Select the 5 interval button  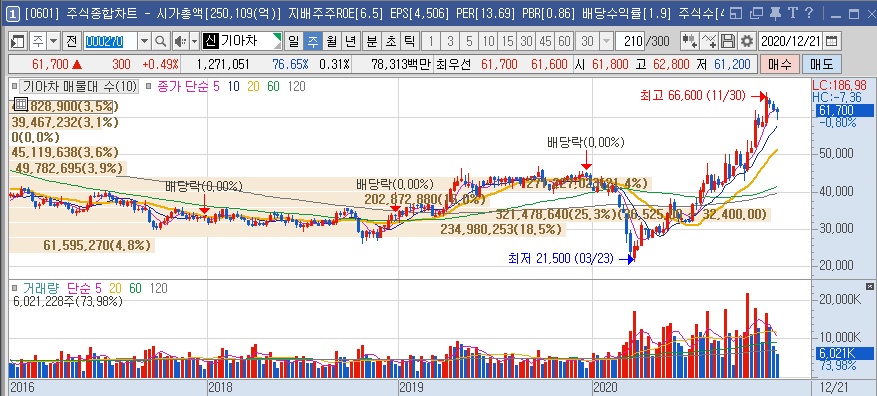[469, 41]
